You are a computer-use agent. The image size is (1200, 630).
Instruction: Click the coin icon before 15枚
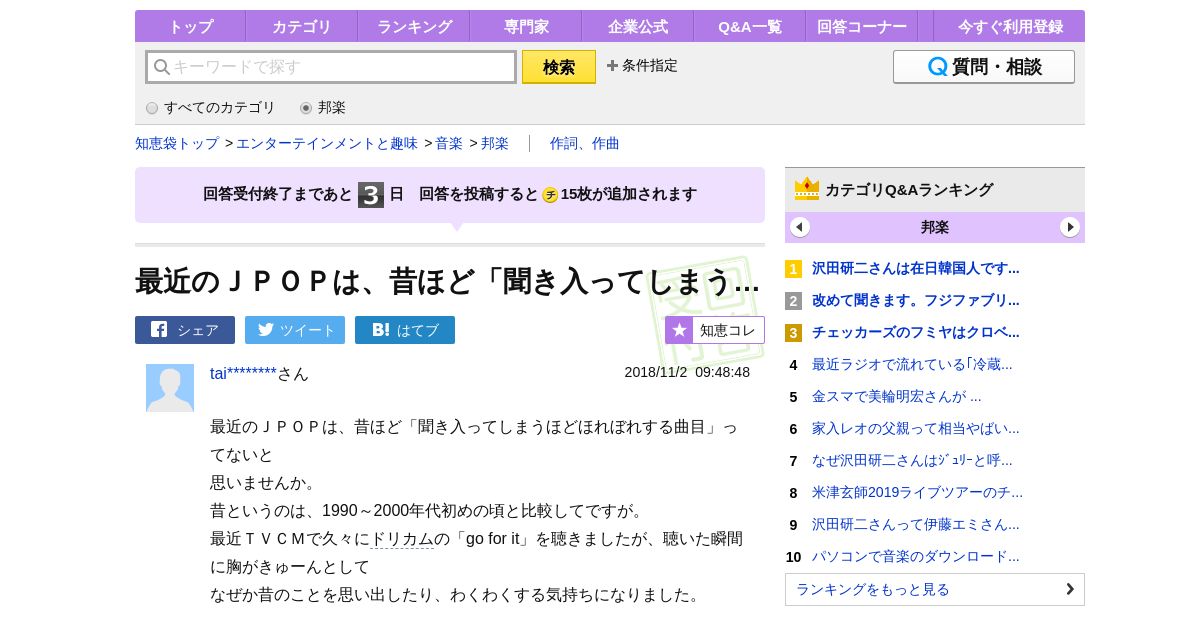(550, 195)
